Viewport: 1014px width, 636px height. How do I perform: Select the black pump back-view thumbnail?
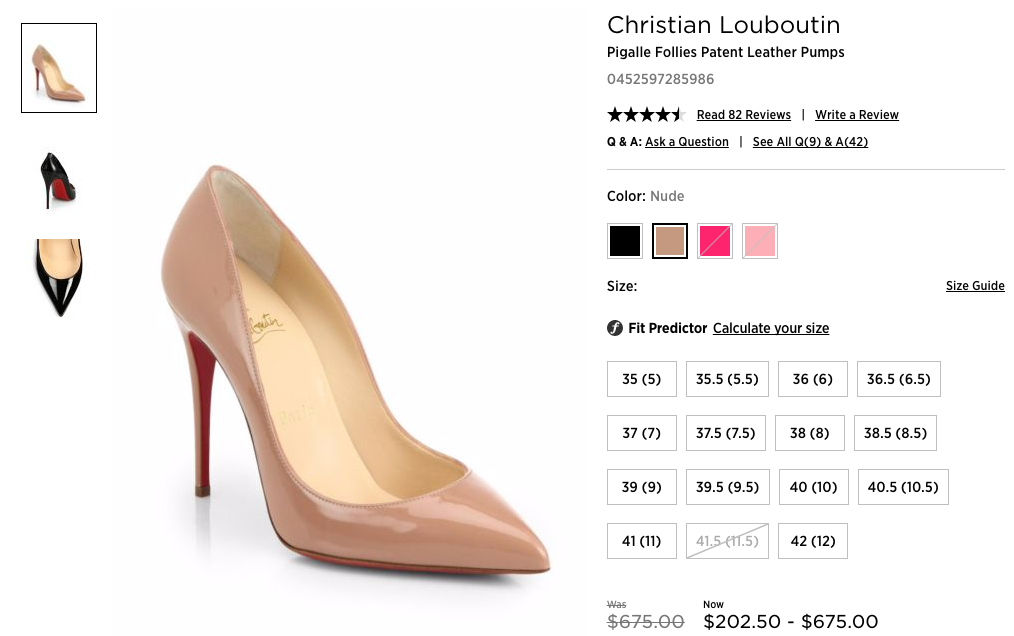pos(59,180)
